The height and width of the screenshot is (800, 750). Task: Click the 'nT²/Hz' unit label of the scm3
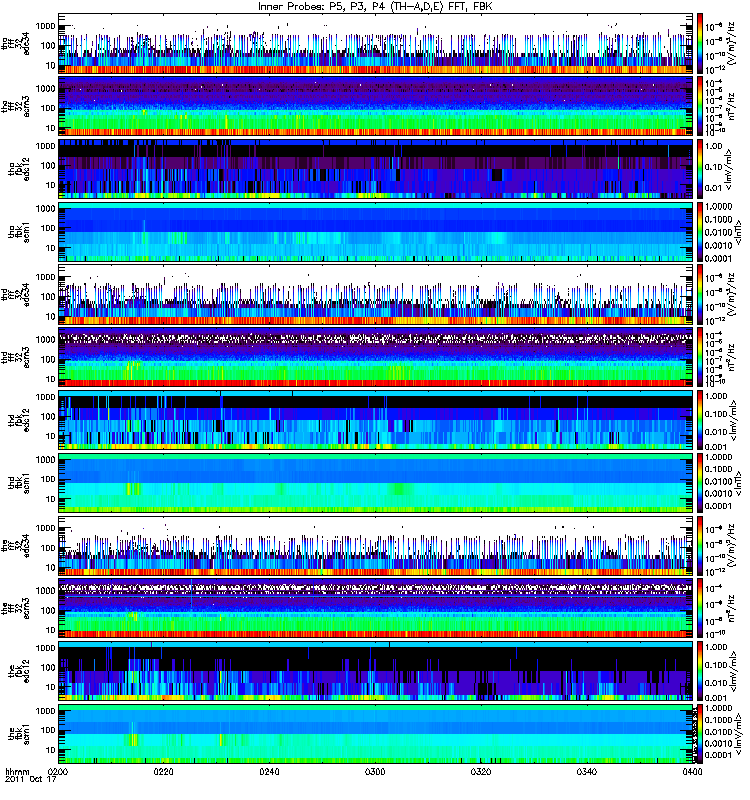coord(731,609)
